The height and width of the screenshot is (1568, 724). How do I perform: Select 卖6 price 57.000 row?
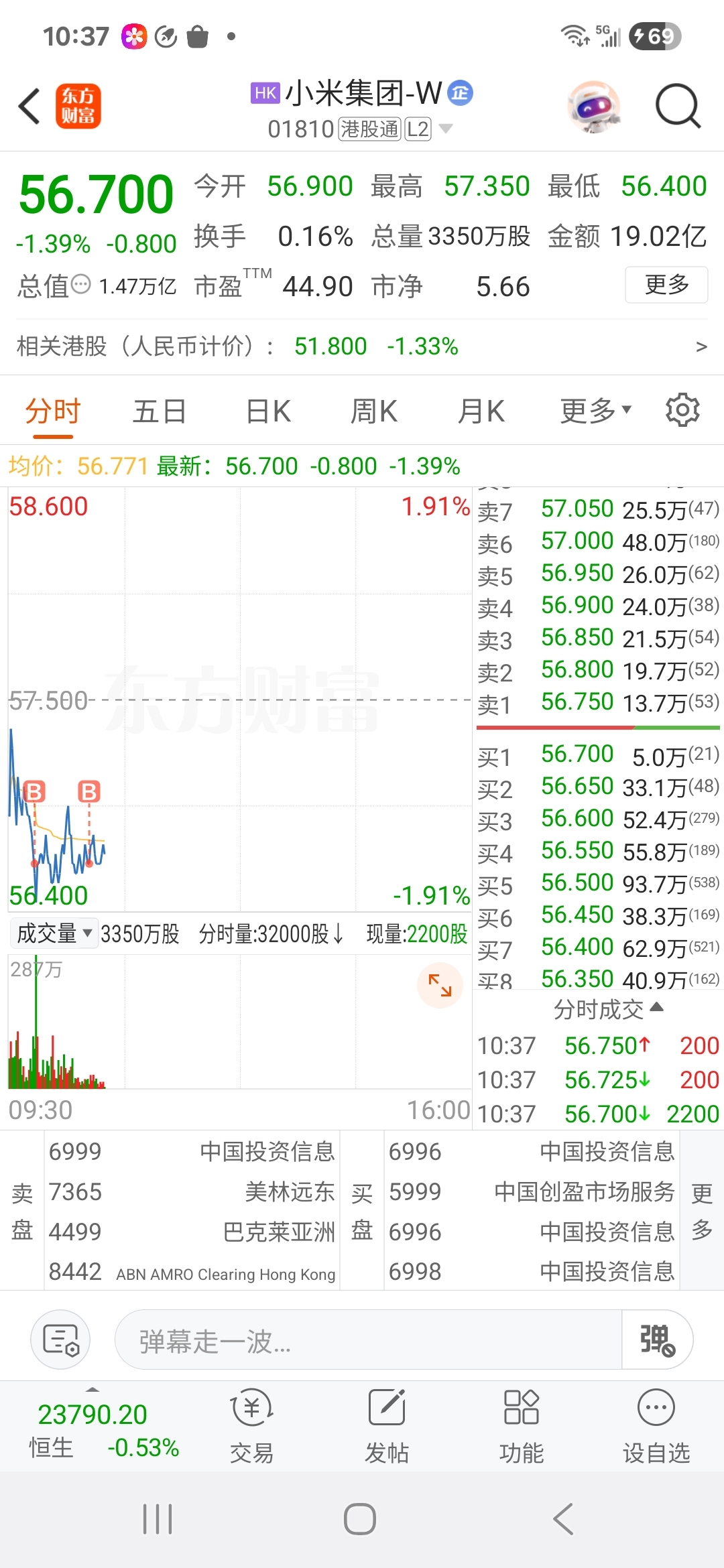[x=598, y=541]
